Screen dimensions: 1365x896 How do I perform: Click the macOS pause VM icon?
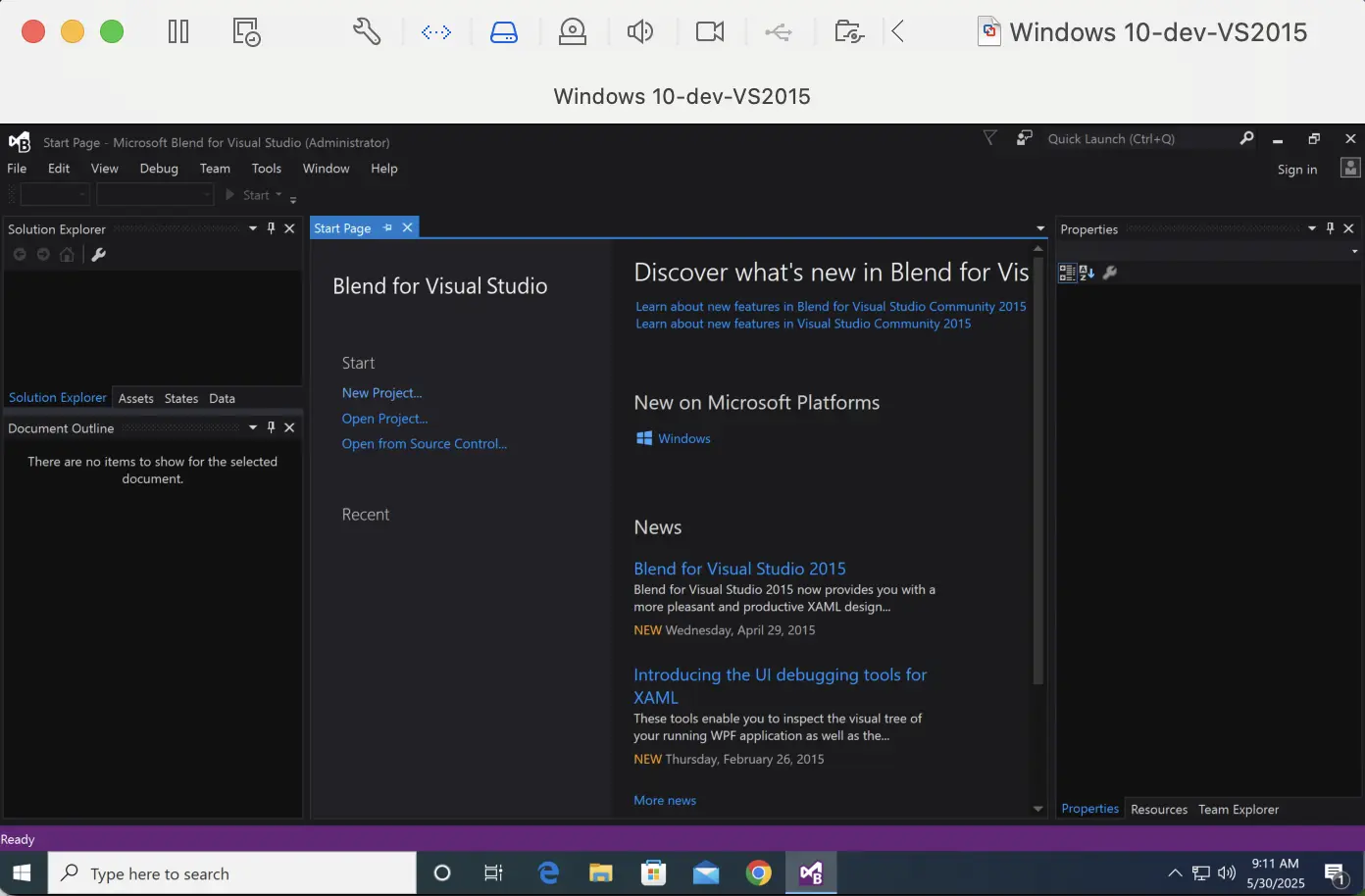(x=178, y=31)
